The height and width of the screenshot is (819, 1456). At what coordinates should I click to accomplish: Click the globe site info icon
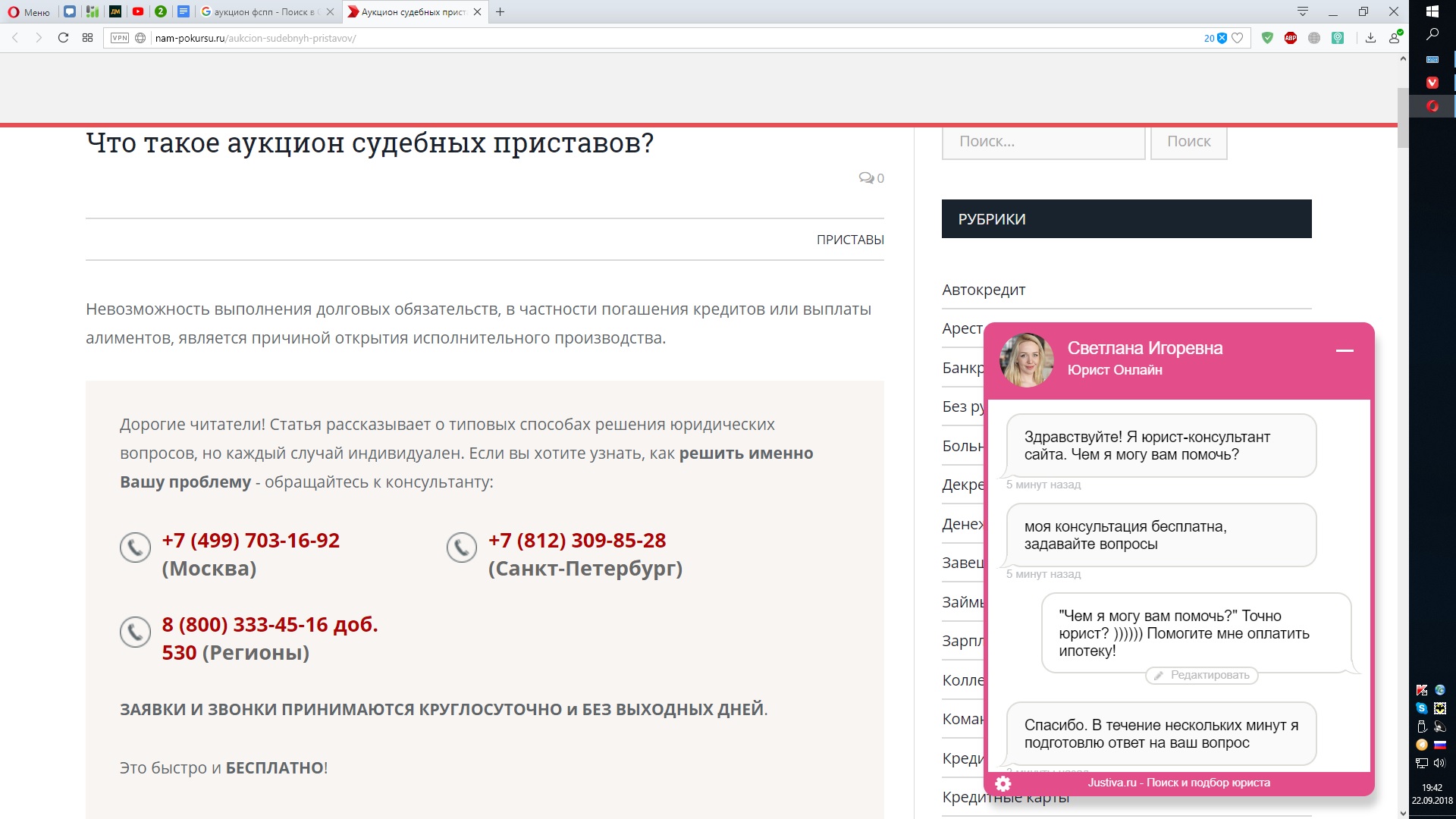(140, 38)
